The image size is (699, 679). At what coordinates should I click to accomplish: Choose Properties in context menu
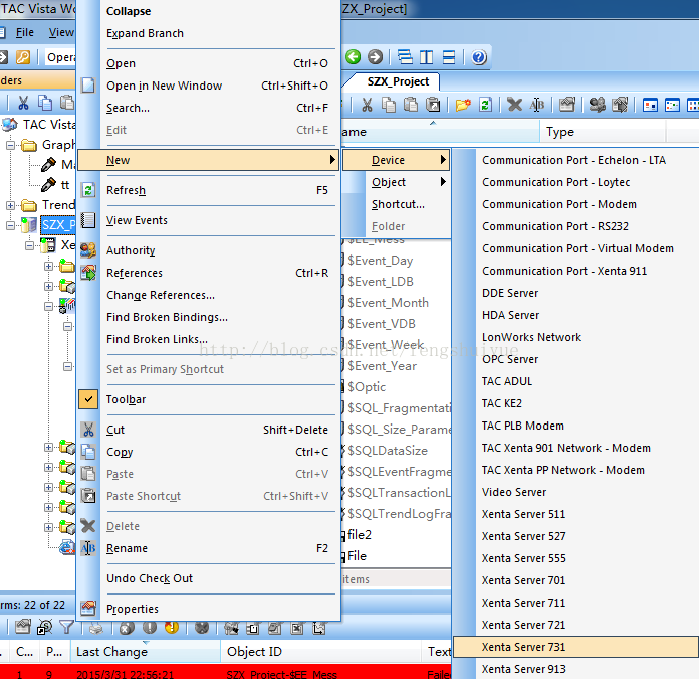[x=208, y=609]
